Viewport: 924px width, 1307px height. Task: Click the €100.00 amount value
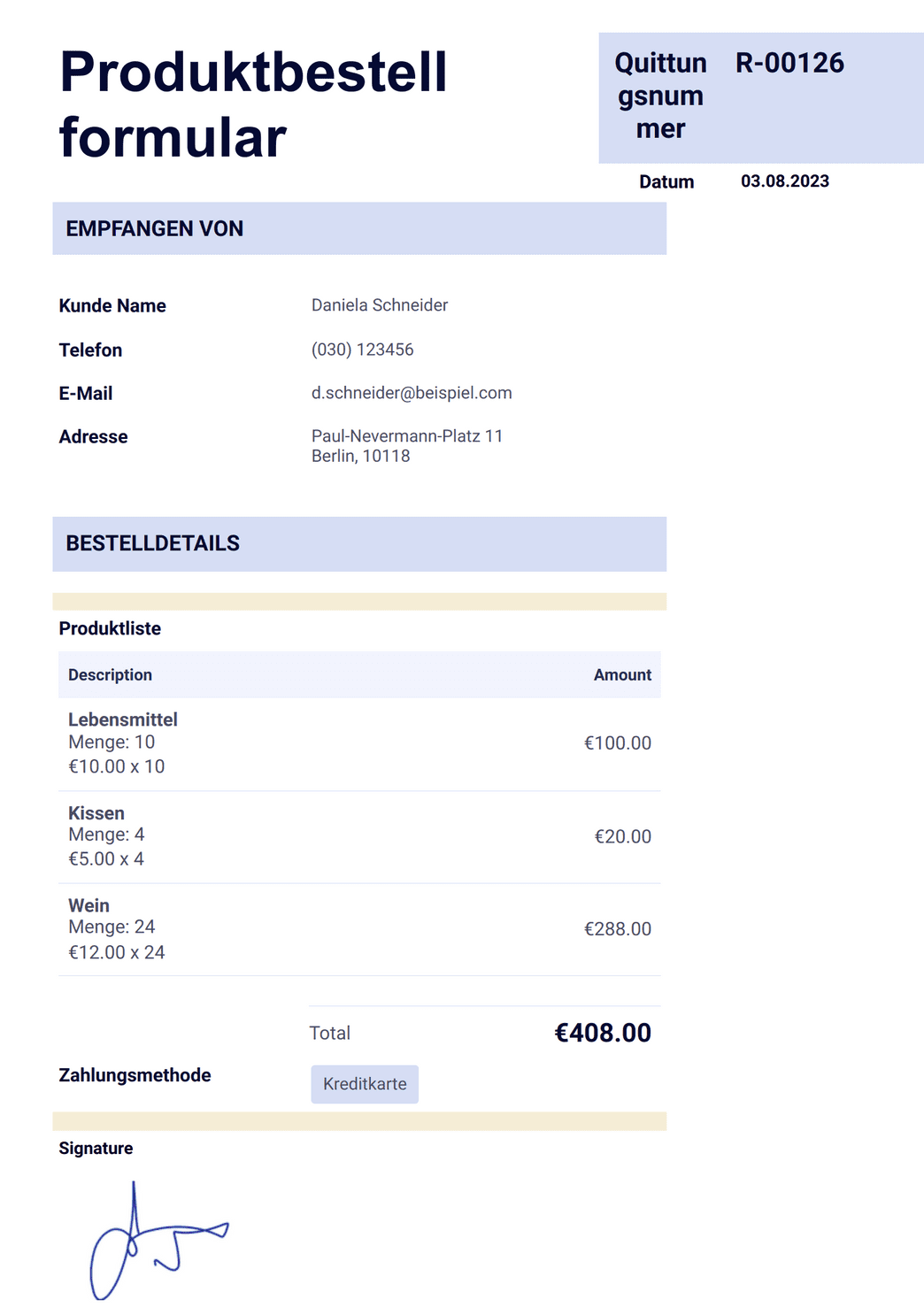pyautogui.click(x=618, y=743)
